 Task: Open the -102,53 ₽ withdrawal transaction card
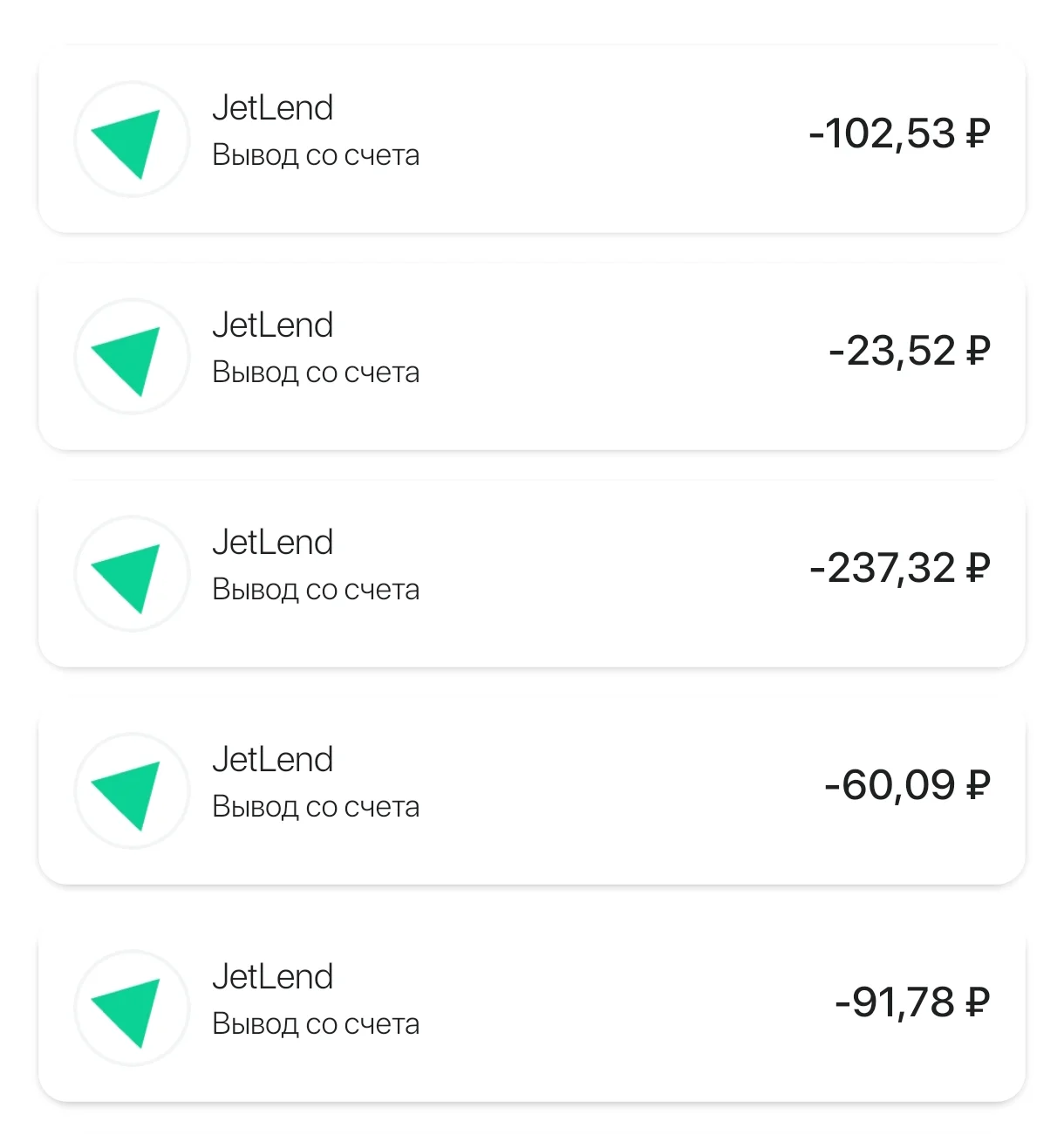click(532, 140)
